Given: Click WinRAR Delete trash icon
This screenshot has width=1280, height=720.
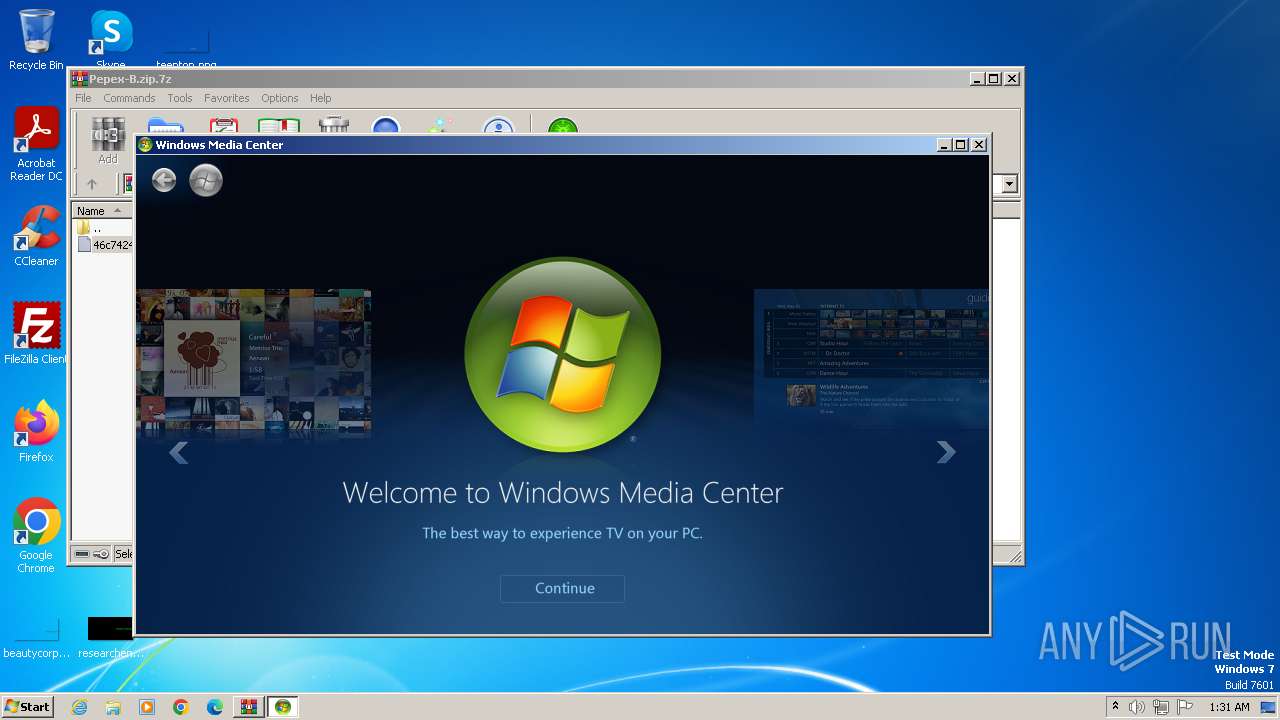Looking at the screenshot, I should coord(333,126).
